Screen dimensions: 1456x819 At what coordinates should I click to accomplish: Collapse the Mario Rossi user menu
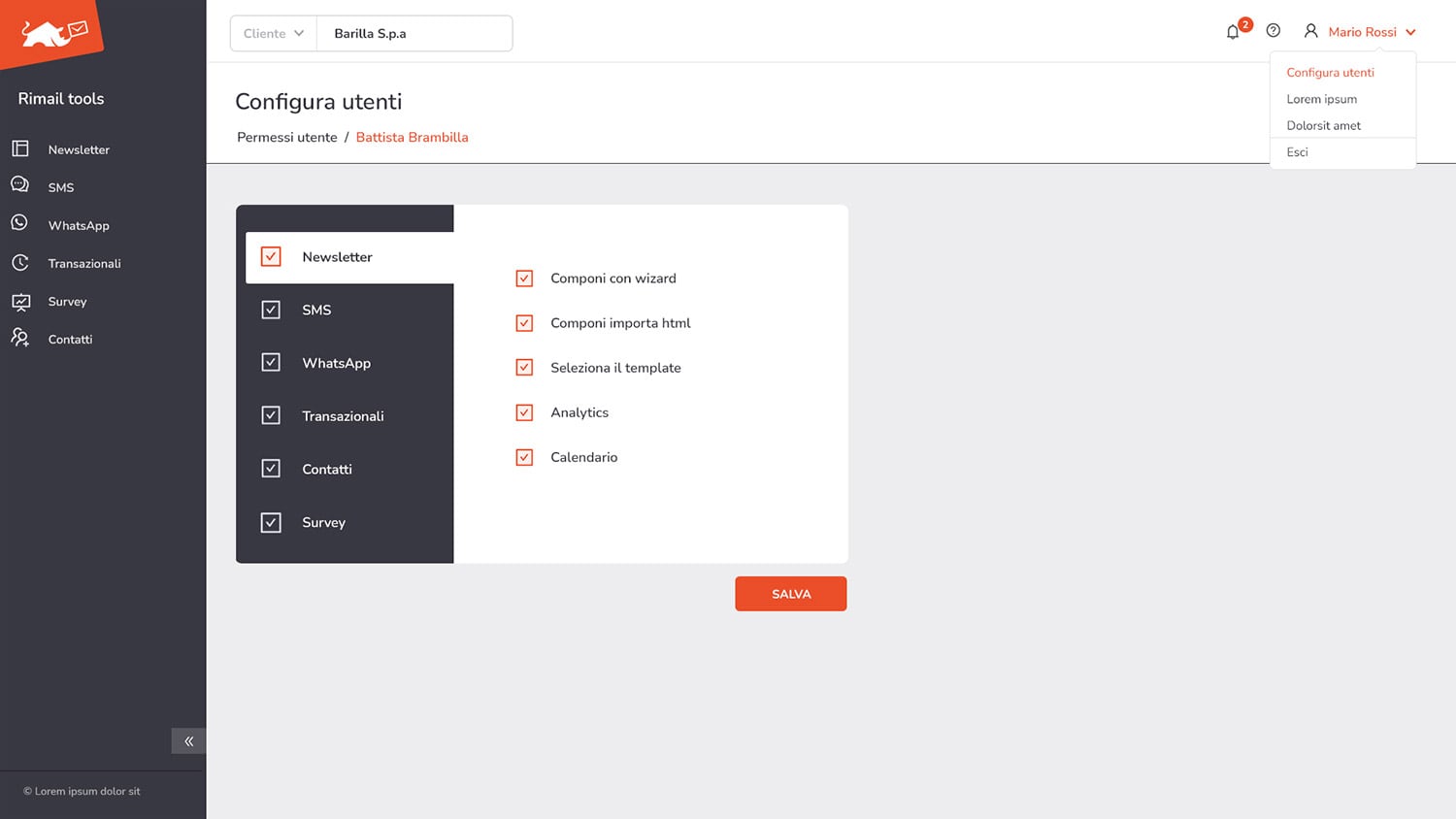point(1410,32)
